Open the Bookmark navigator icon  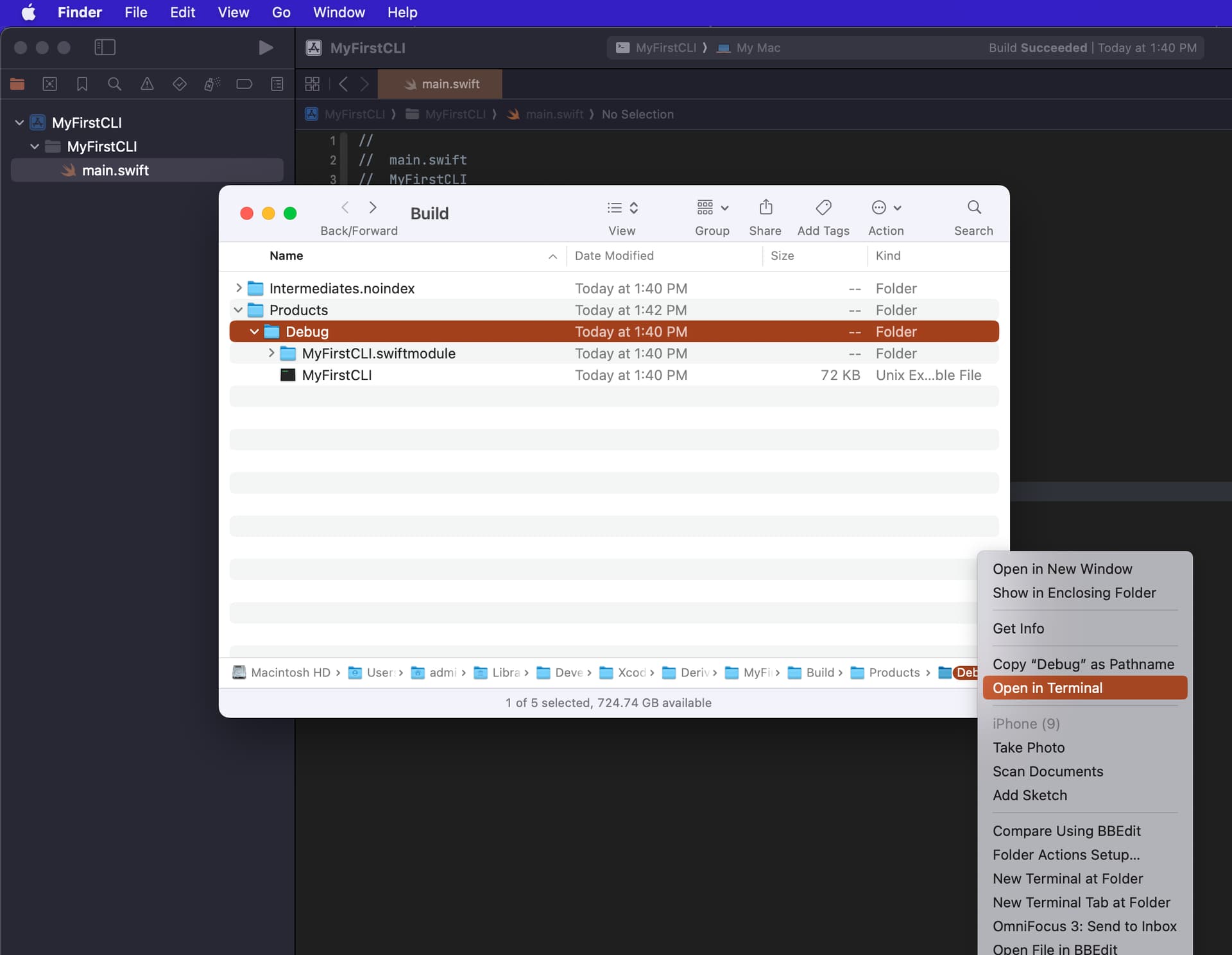tap(82, 84)
